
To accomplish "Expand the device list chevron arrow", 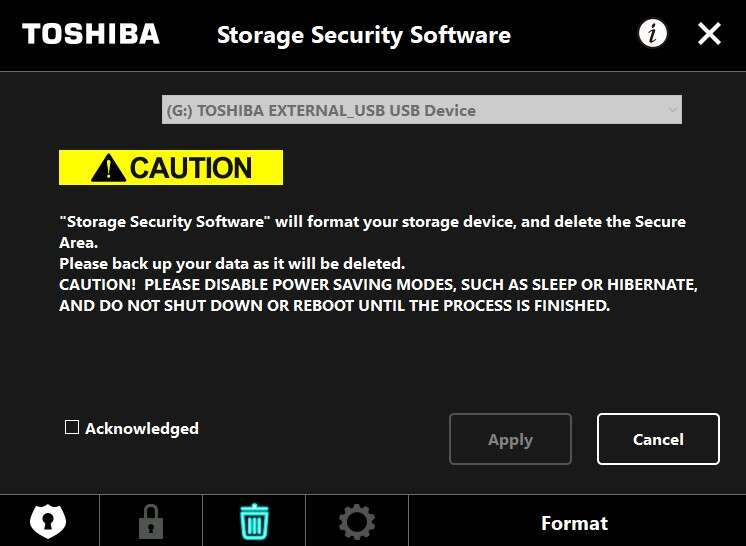I will coord(672,110).
